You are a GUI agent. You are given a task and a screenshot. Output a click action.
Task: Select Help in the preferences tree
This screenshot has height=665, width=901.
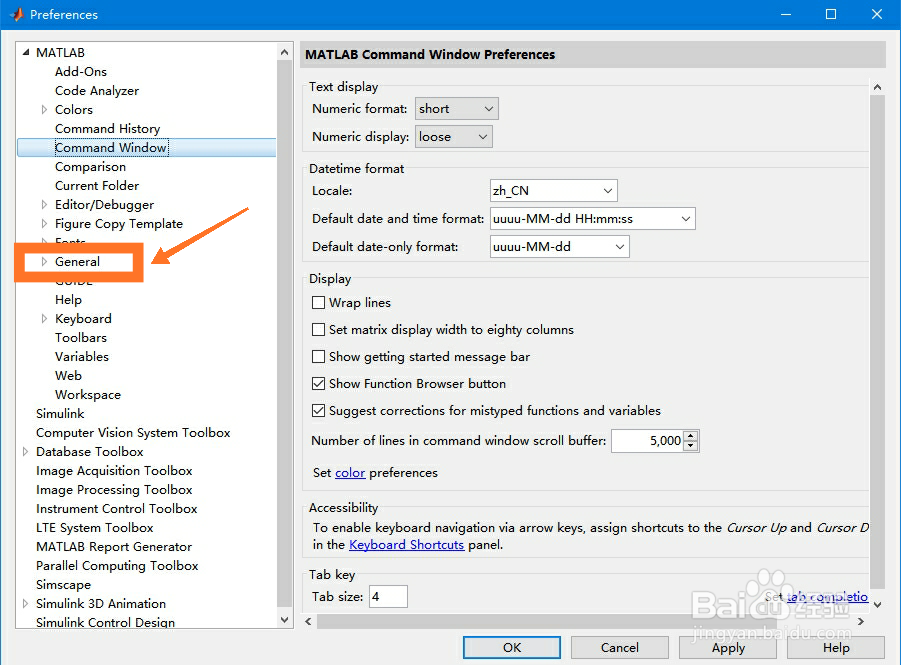68,299
